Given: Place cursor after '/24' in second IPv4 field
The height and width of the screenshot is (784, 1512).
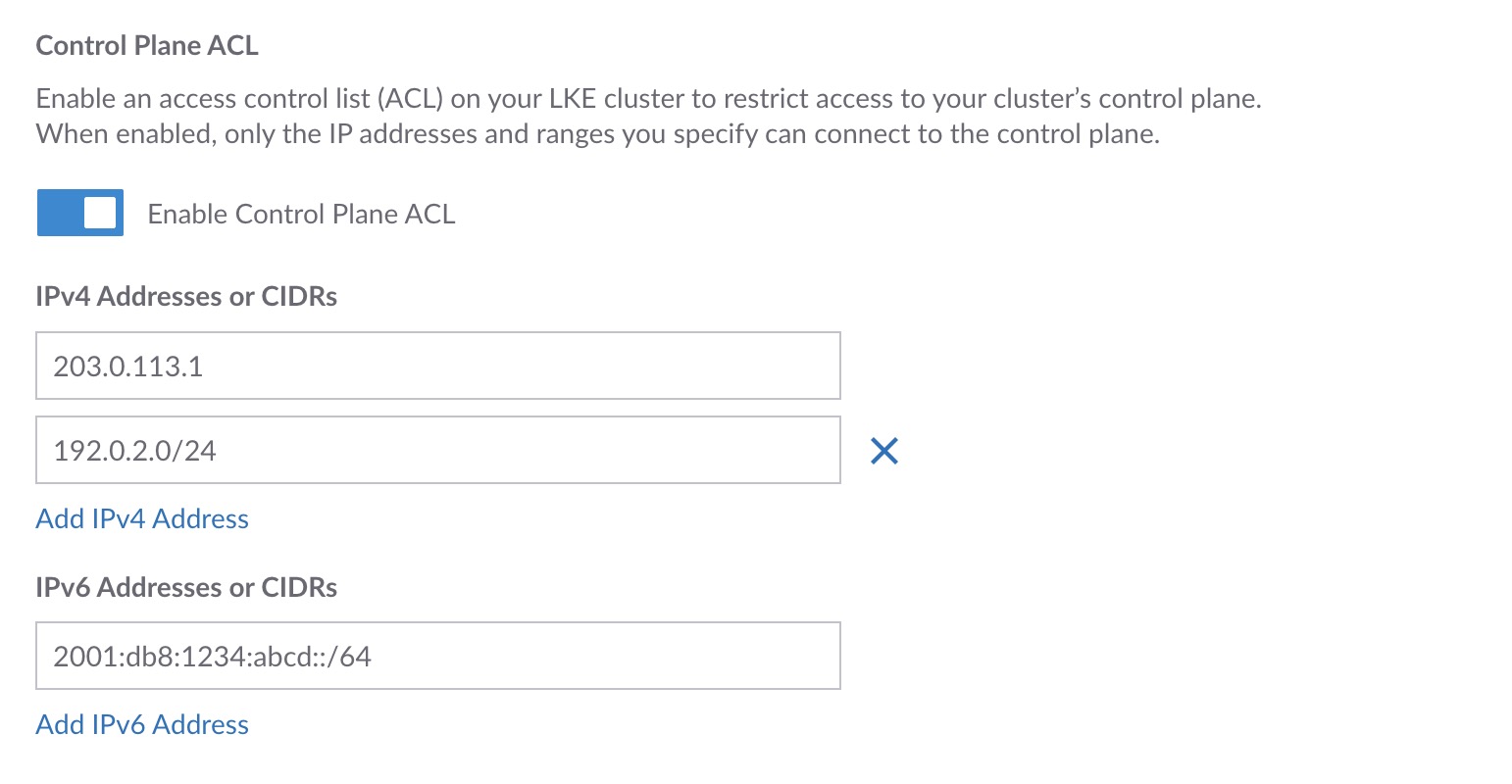Looking at the screenshot, I should click(x=218, y=451).
